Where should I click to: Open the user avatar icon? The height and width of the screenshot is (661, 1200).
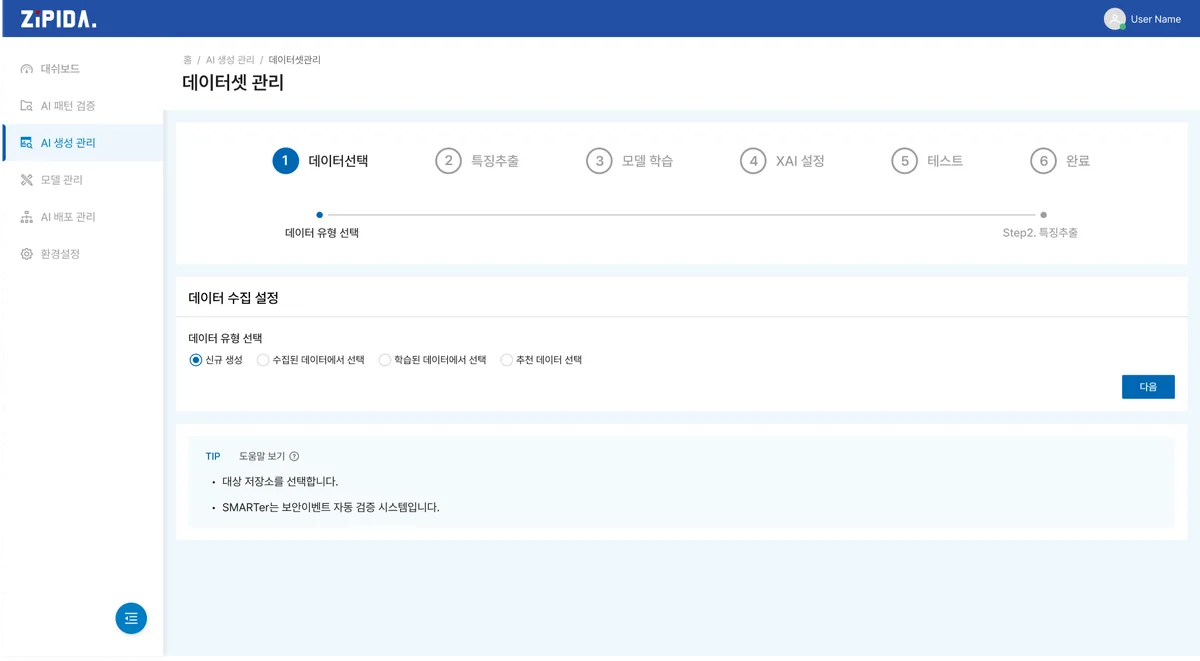(1114, 19)
